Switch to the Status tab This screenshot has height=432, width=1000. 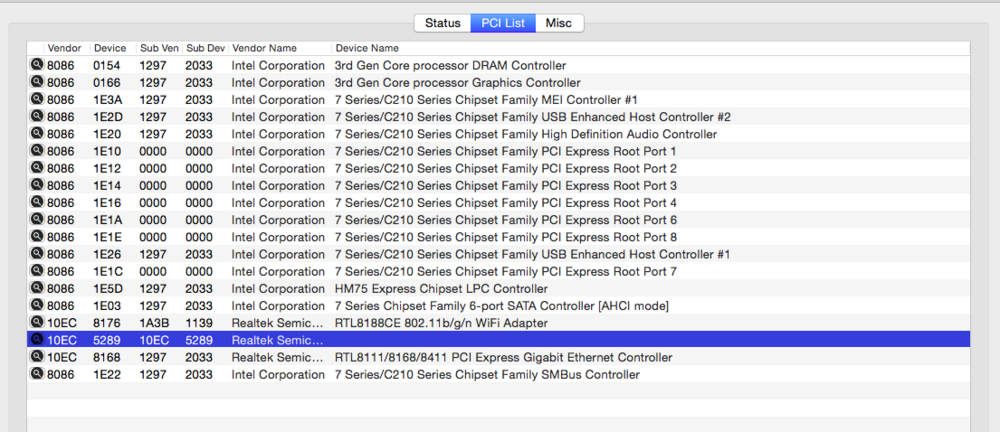[x=442, y=23]
